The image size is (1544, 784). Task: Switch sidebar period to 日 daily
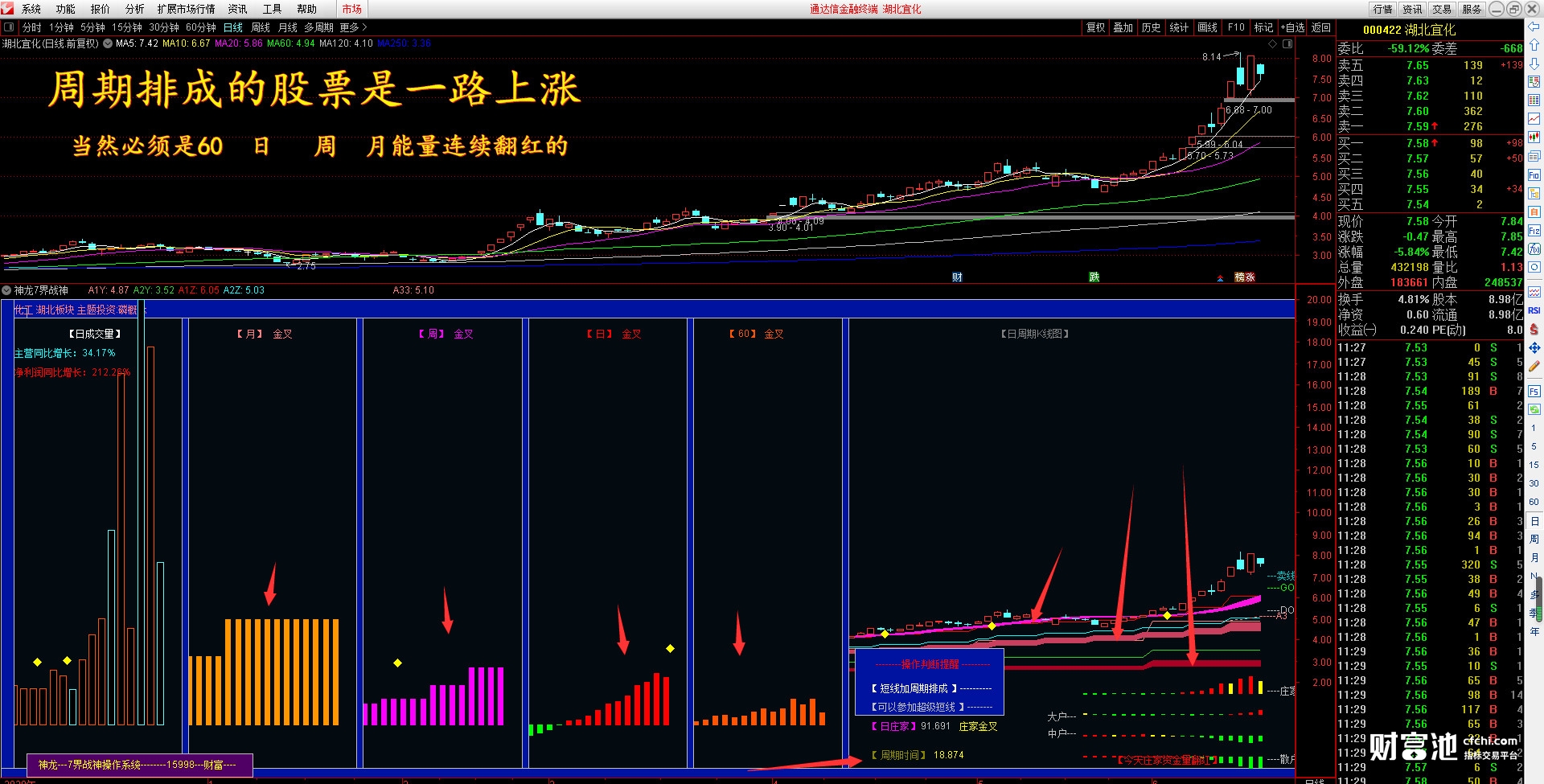[x=1534, y=521]
